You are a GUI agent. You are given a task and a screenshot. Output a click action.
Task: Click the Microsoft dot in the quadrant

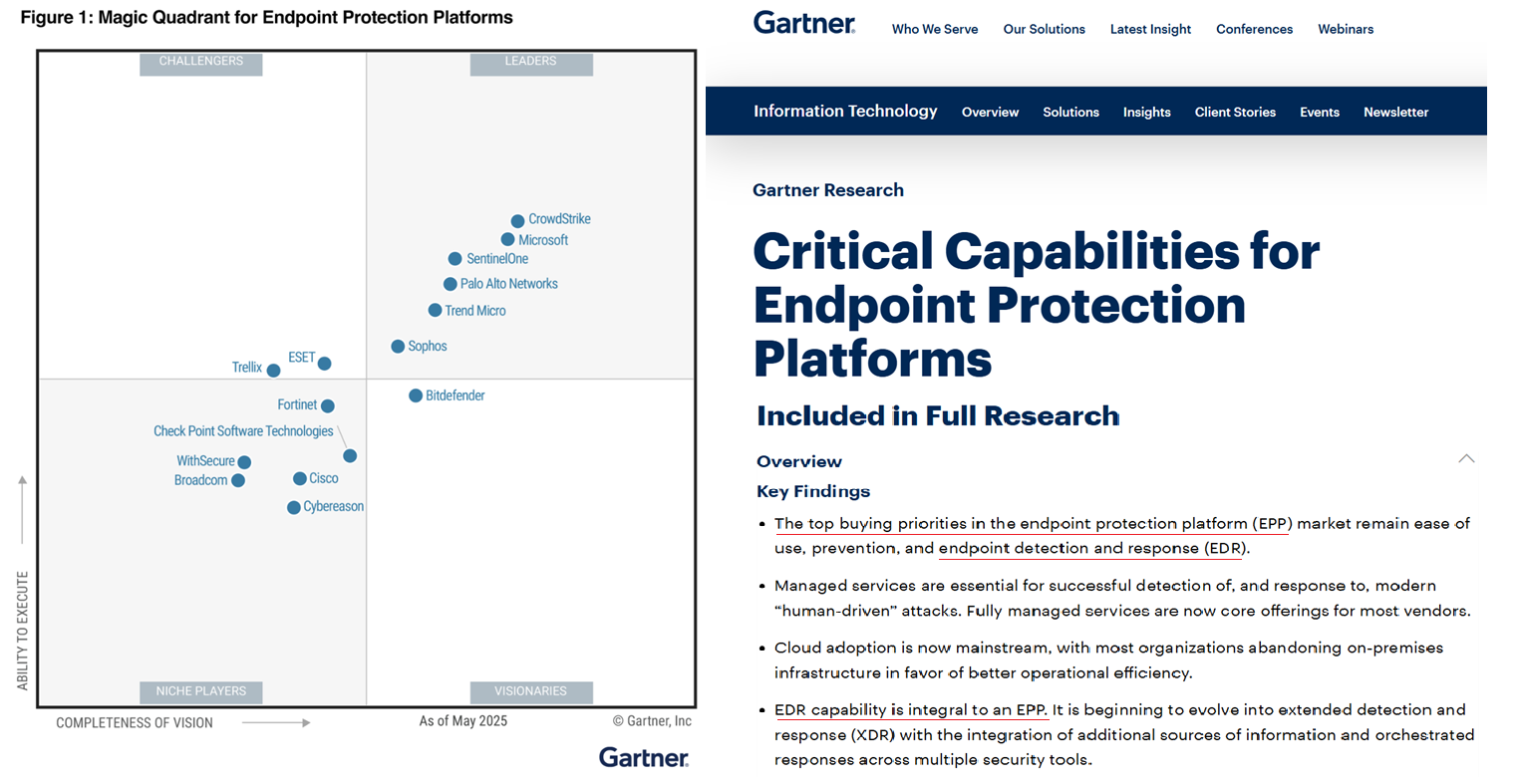coord(507,239)
